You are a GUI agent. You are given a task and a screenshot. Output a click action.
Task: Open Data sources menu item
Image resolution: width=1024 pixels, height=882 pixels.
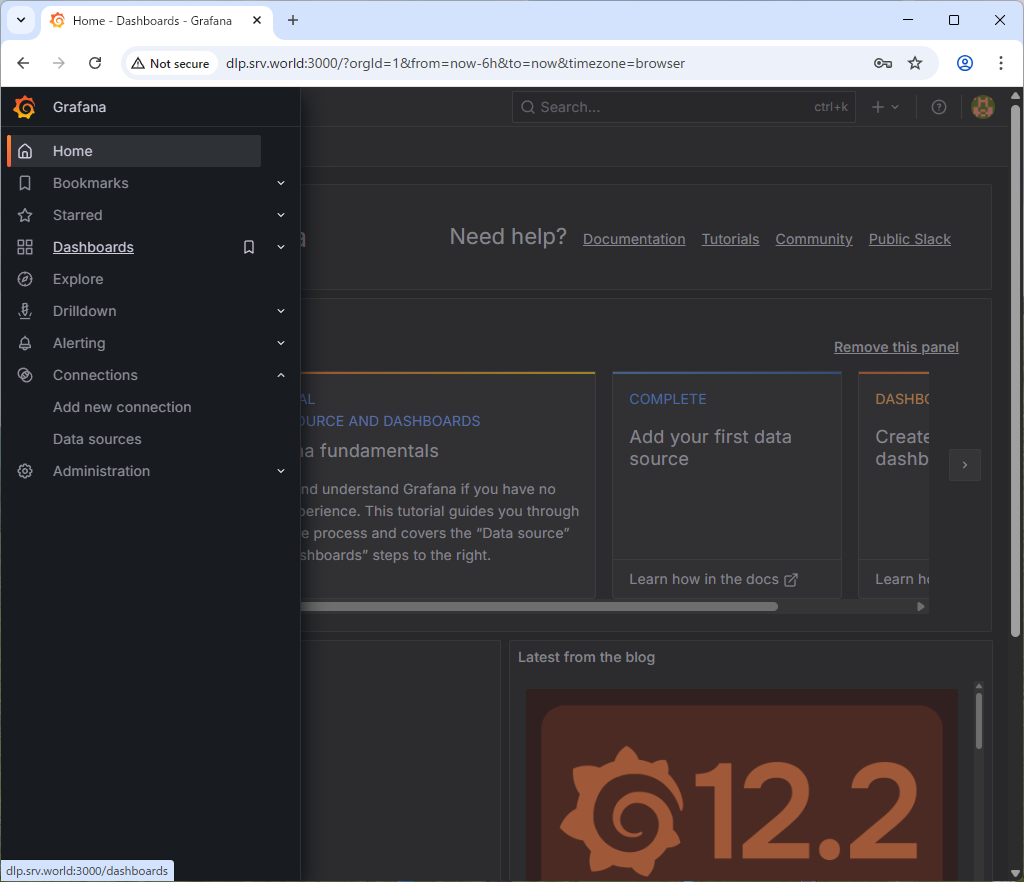coord(97,439)
